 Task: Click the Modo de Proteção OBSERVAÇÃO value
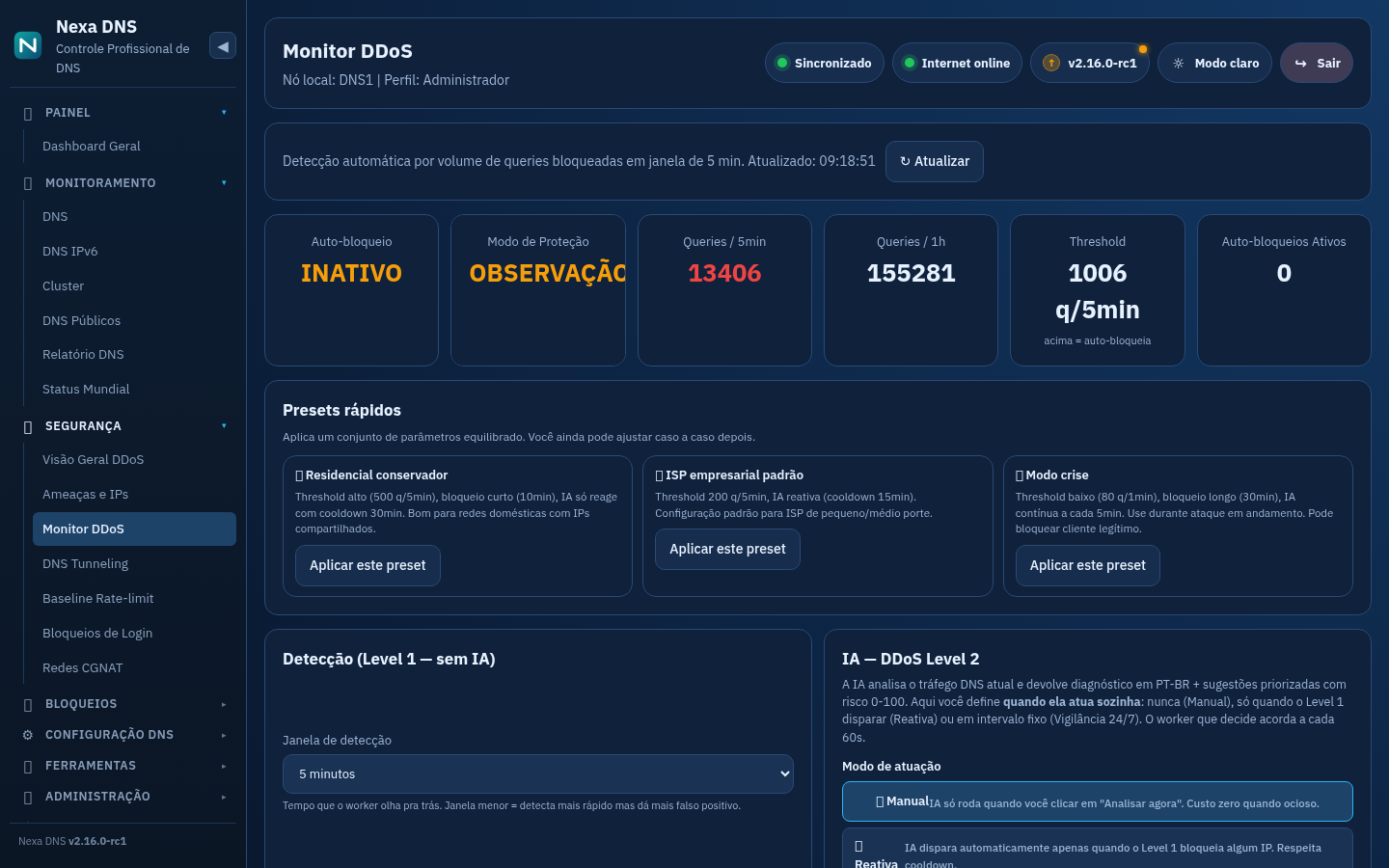[x=548, y=273]
